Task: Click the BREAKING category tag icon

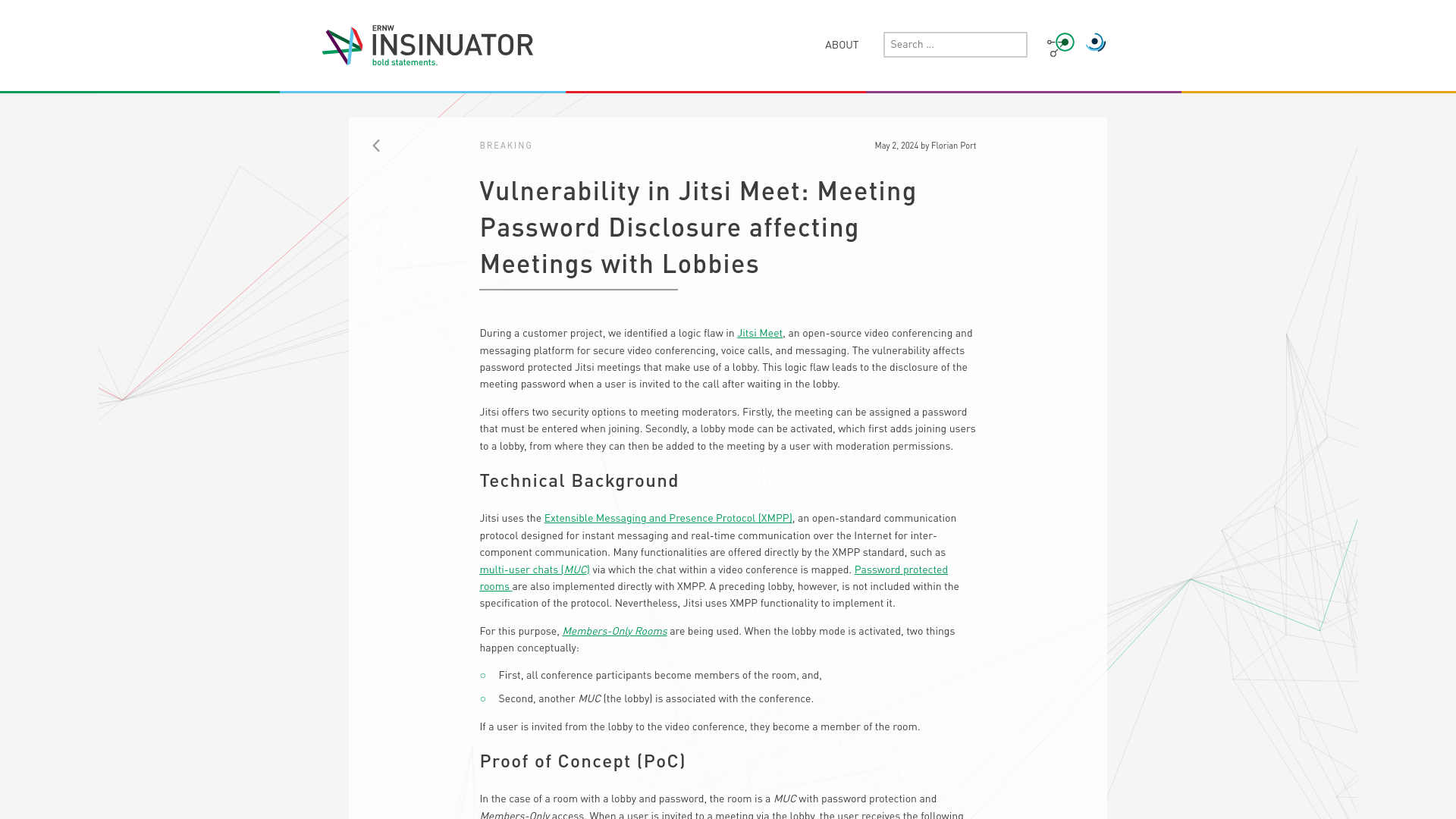Action: pos(506,145)
